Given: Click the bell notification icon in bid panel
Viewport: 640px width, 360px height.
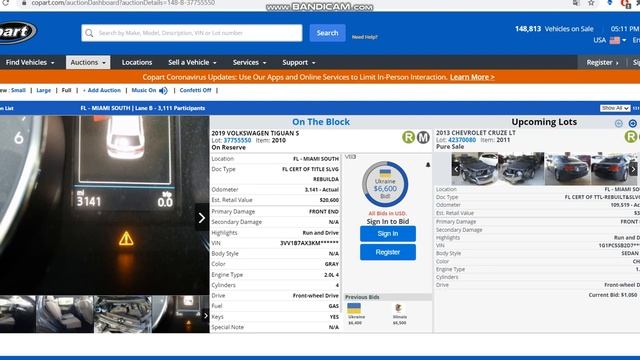Looking at the screenshot, I should 428,164.
